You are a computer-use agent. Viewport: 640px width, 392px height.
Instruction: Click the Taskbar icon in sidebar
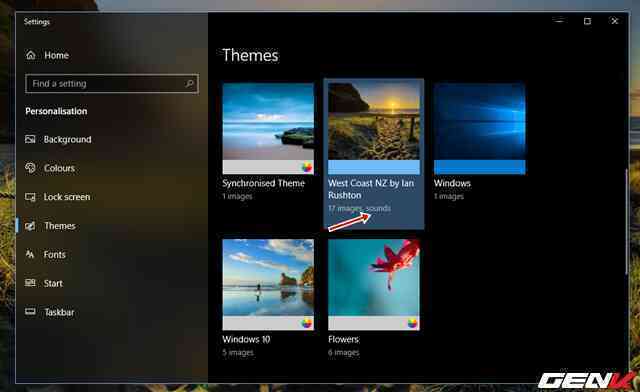coord(30,312)
